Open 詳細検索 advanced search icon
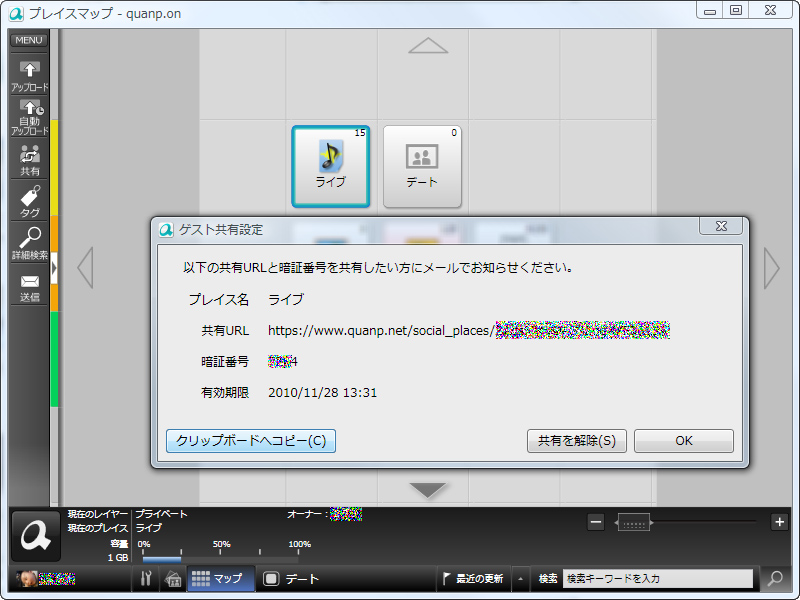This screenshot has width=800, height=600. coord(29,240)
